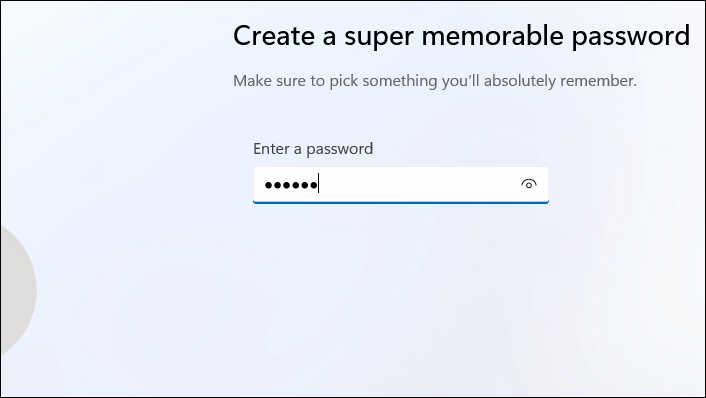Focus the Enter a password field
The image size is (706, 398).
tap(401, 185)
